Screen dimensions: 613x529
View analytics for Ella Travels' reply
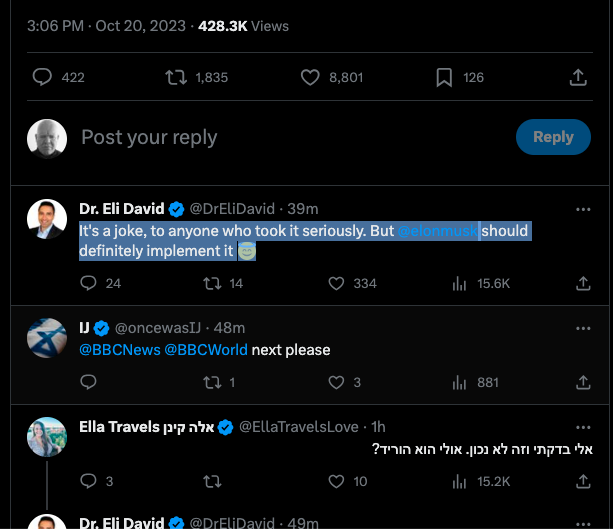[459, 481]
